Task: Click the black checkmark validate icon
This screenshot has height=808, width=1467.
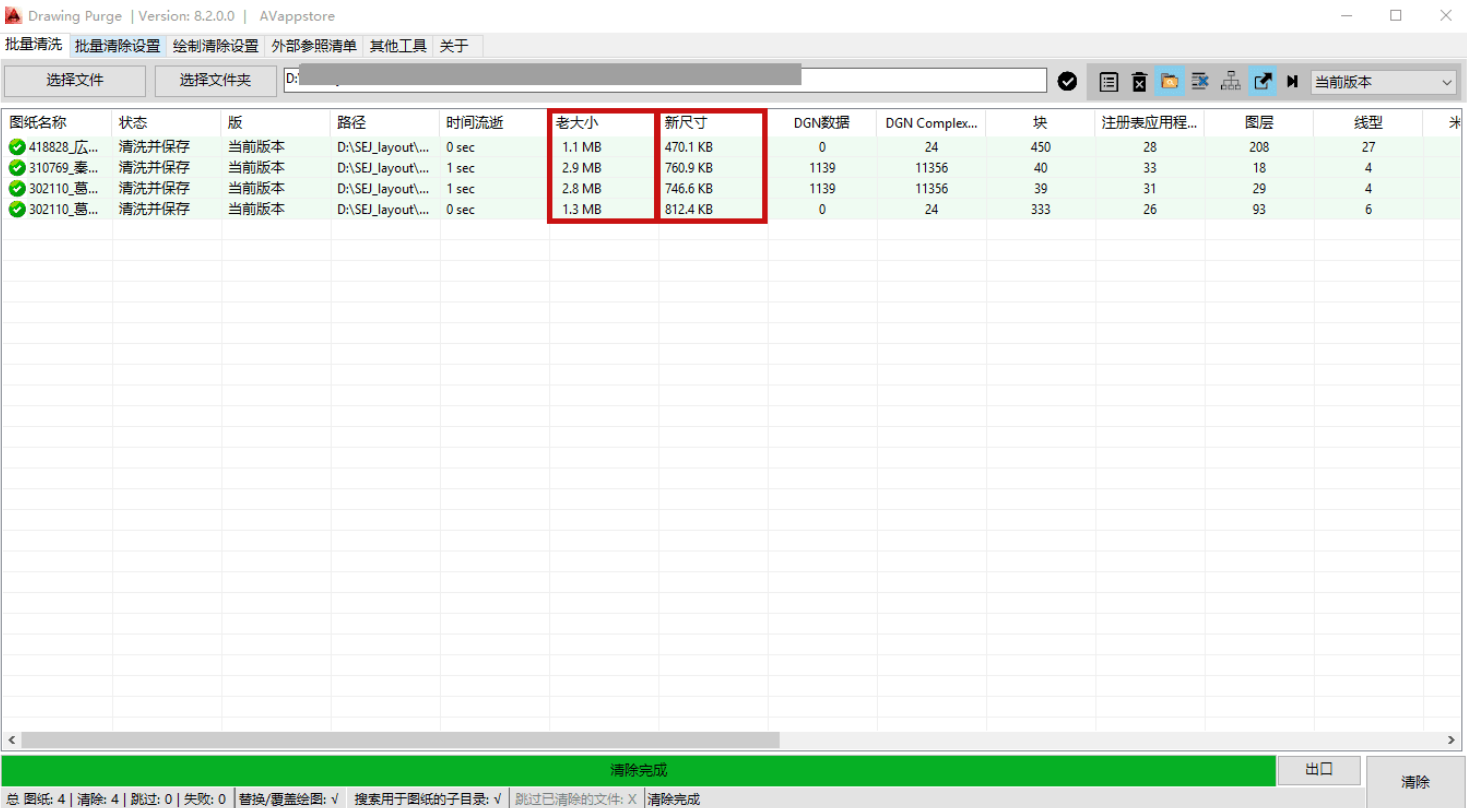Action: pyautogui.click(x=1067, y=82)
